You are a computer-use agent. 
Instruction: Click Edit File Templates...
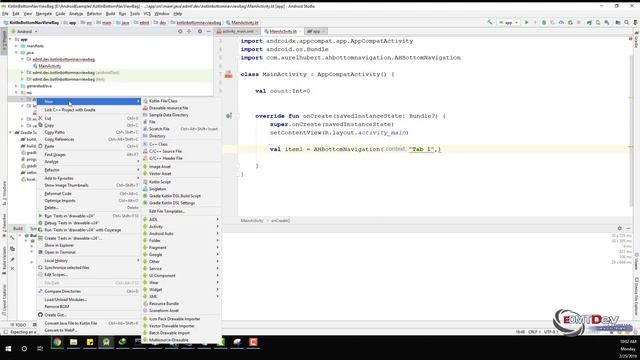[x=181, y=211]
